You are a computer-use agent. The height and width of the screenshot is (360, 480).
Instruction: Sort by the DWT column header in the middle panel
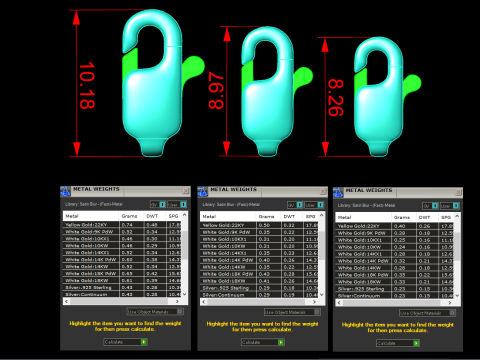[292, 216]
